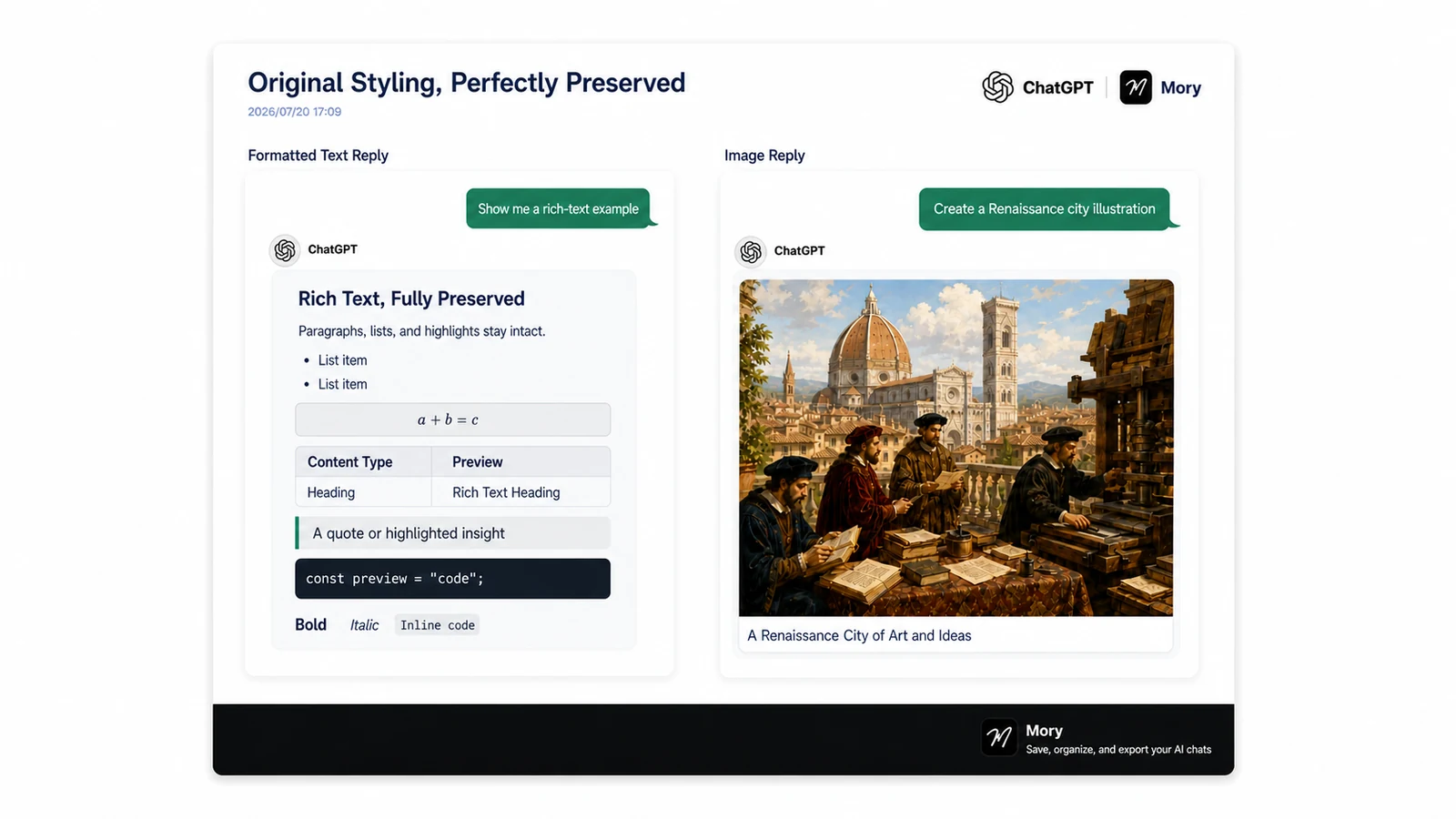Click the 'Image Reply' section label
Viewport: 1456px width, 819px height.
[764, 156]
